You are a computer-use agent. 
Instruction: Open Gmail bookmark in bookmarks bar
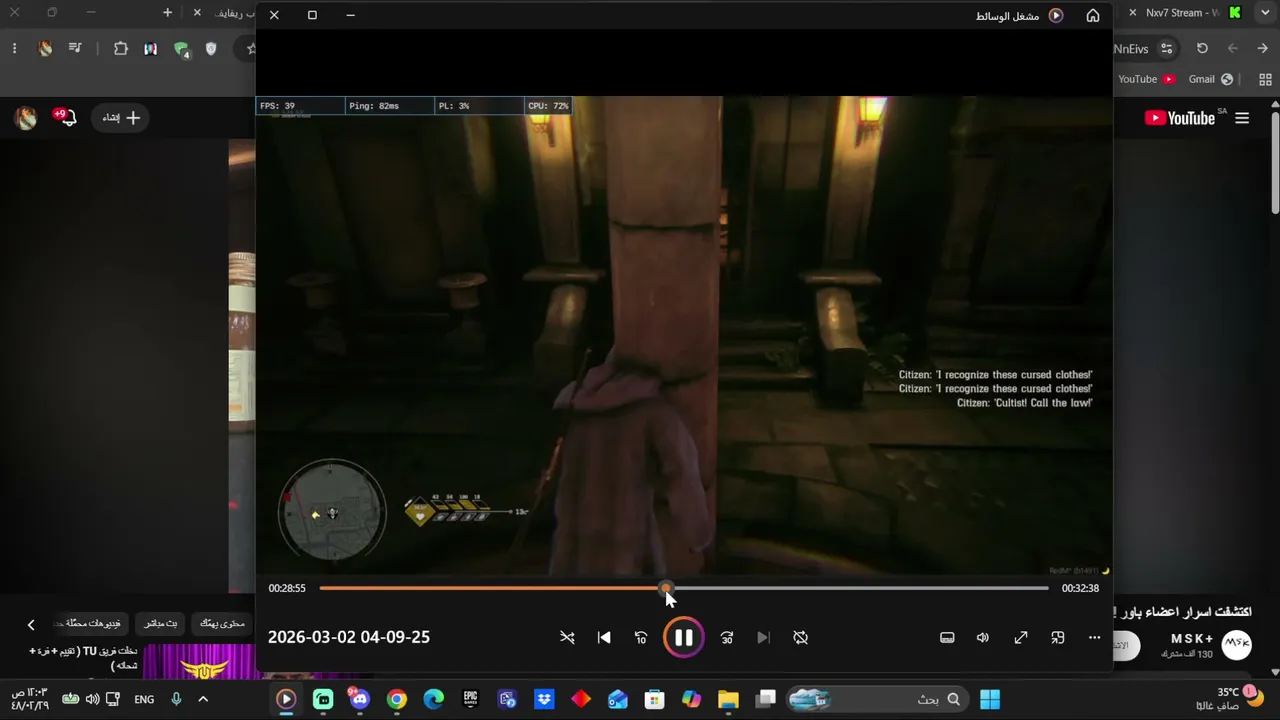tap(1211, 79)
